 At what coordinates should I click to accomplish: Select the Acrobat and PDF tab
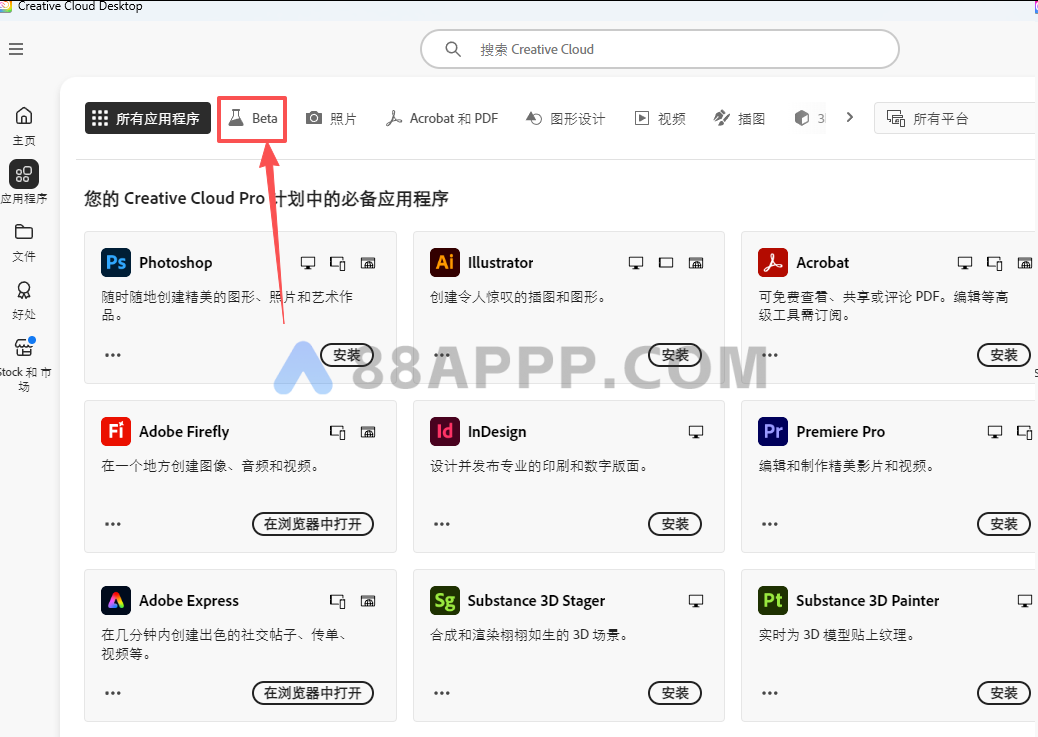point(442,118)
